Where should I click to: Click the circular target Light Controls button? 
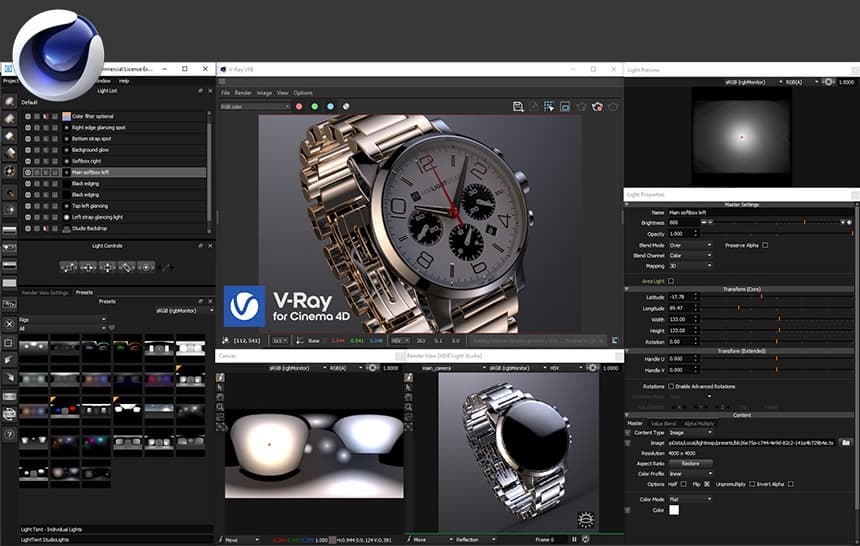pos(146,267)
